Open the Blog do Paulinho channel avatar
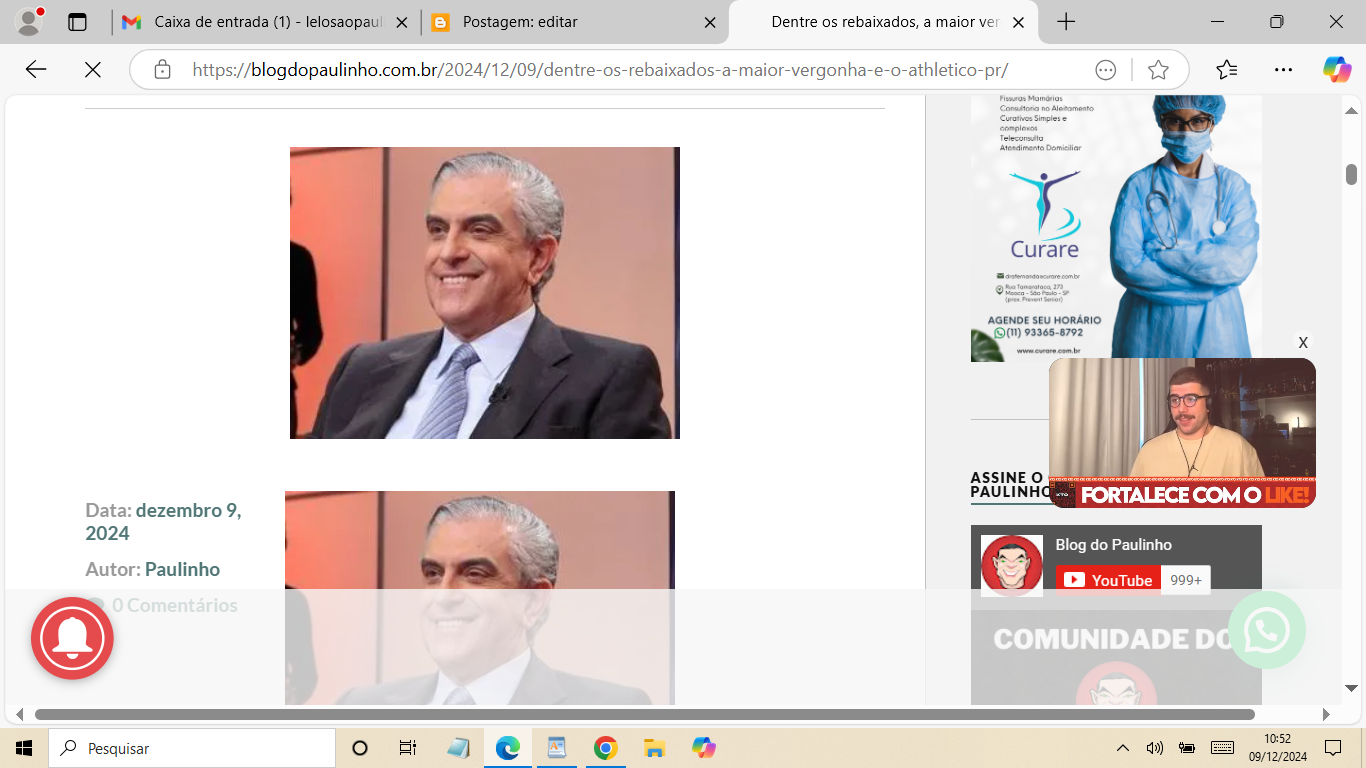This screenshot has height=768, width=1366. tap(1011, 565)
